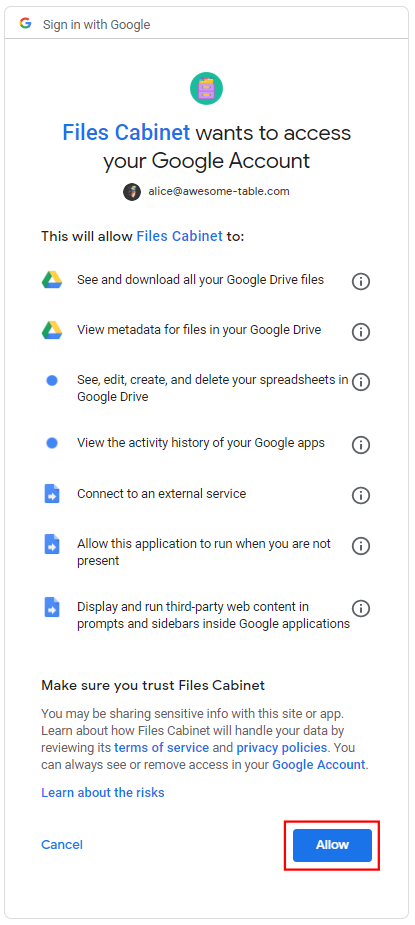The width and height of the screenshot is (415, 925).
Task: Click the info icon beside the activity history permission
Action: (x=361, y=445)
